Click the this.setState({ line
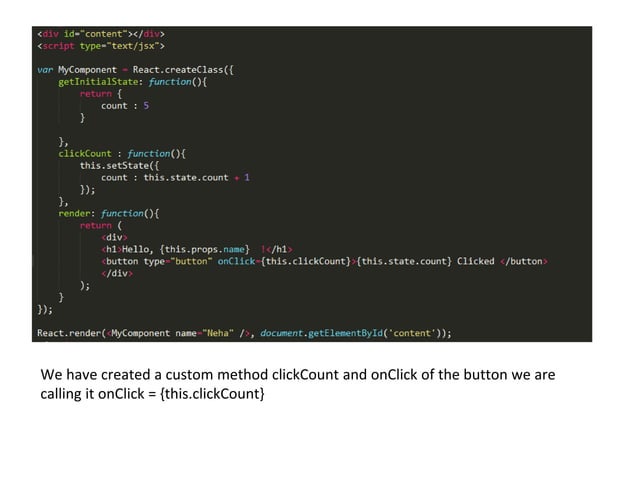 point(120,166)
